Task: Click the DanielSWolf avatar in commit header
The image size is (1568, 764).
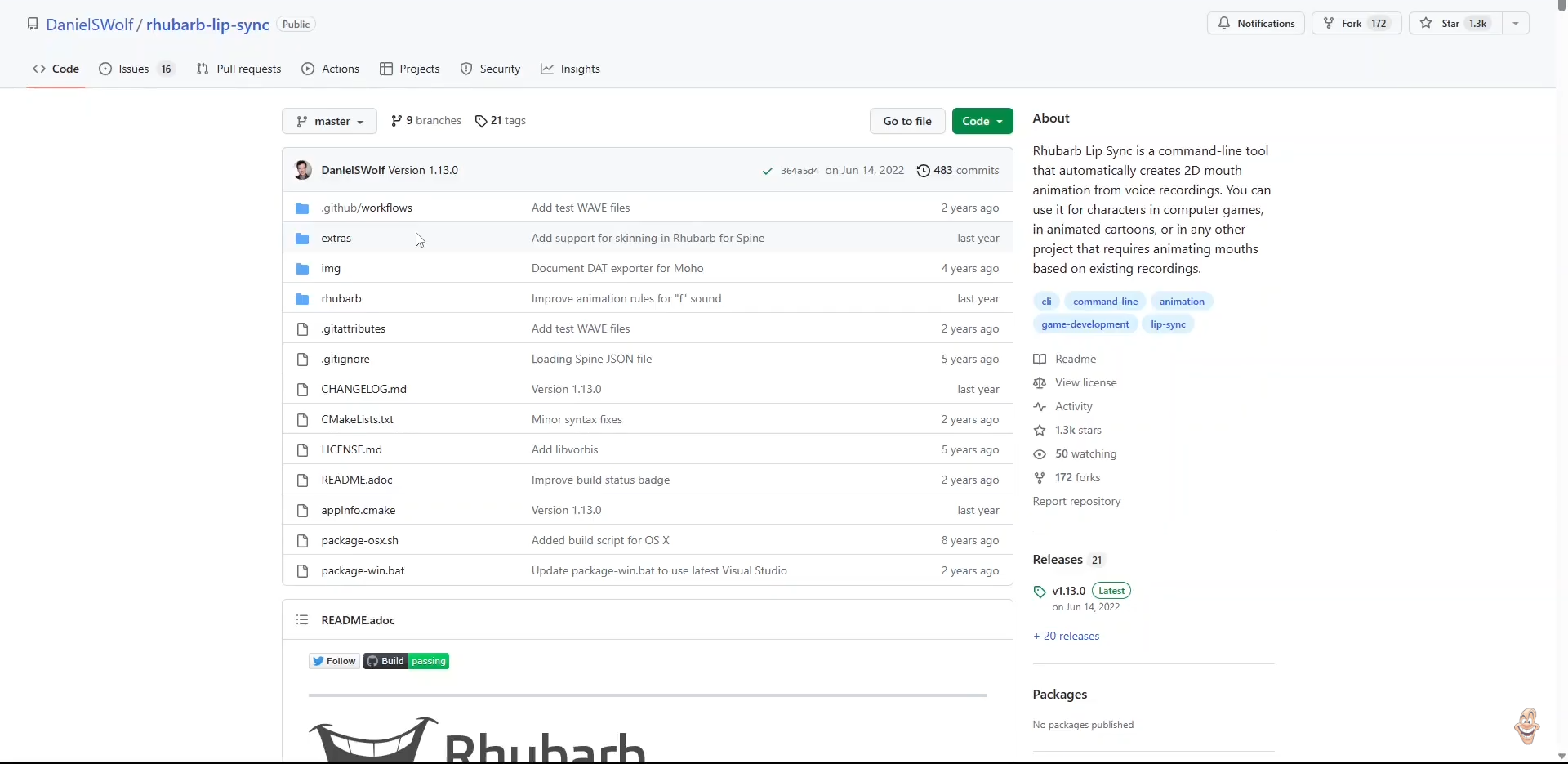Action: click(303, 170)
